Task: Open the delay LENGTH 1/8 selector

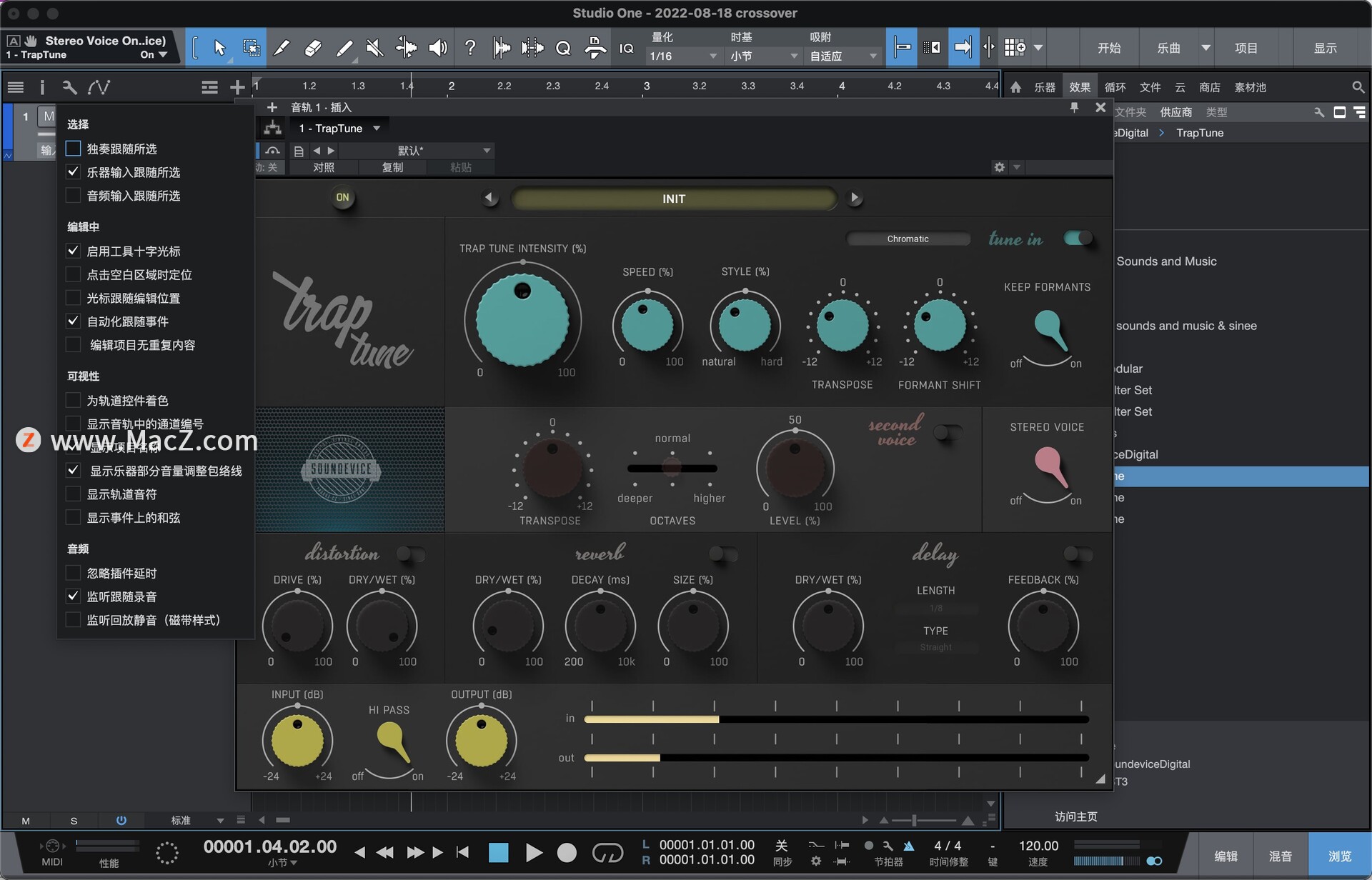Action: coord(935,609)
